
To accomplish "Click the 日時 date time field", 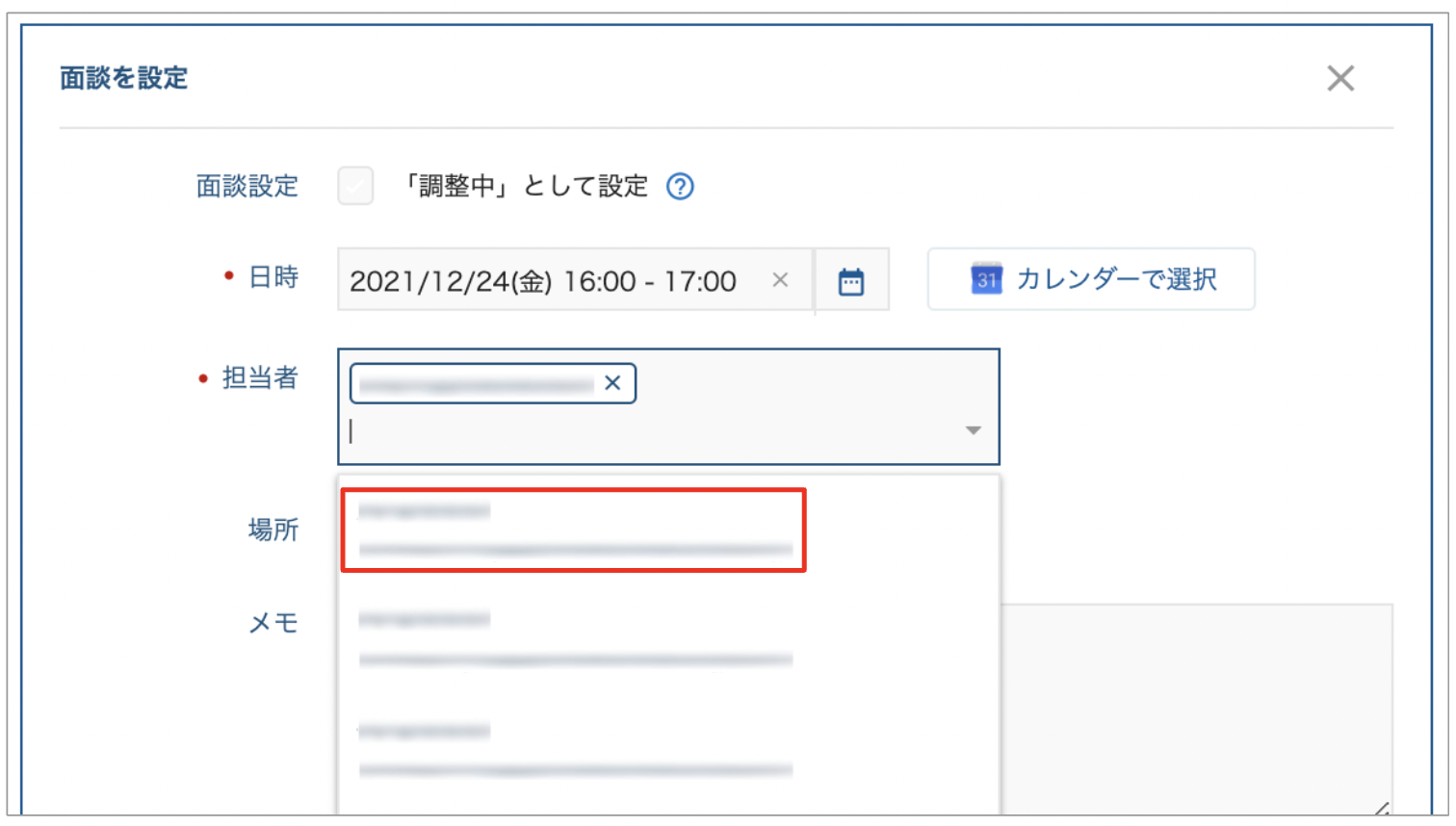I will (x=575, y=280).
